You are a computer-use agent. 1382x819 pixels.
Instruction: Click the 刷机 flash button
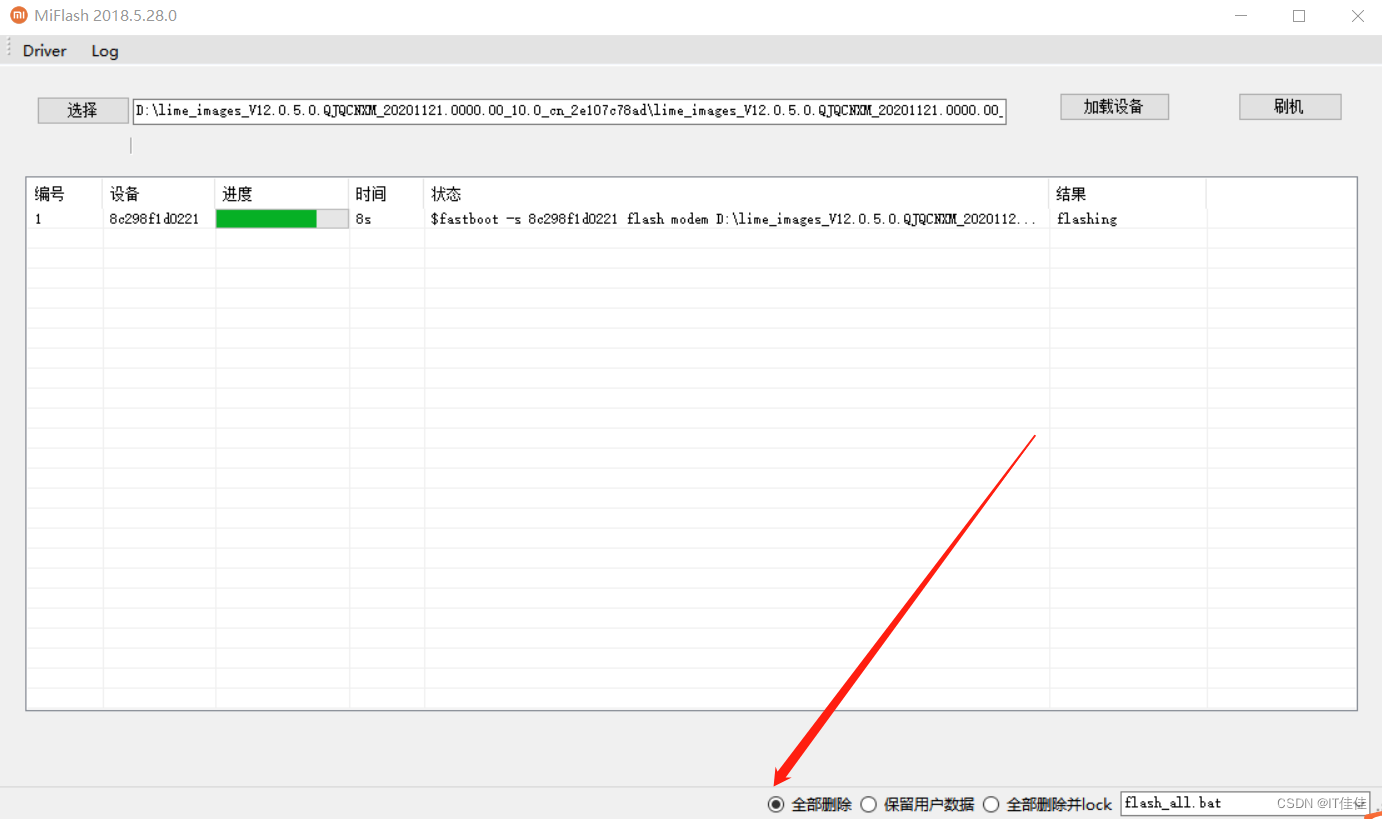pos(1290,107)
